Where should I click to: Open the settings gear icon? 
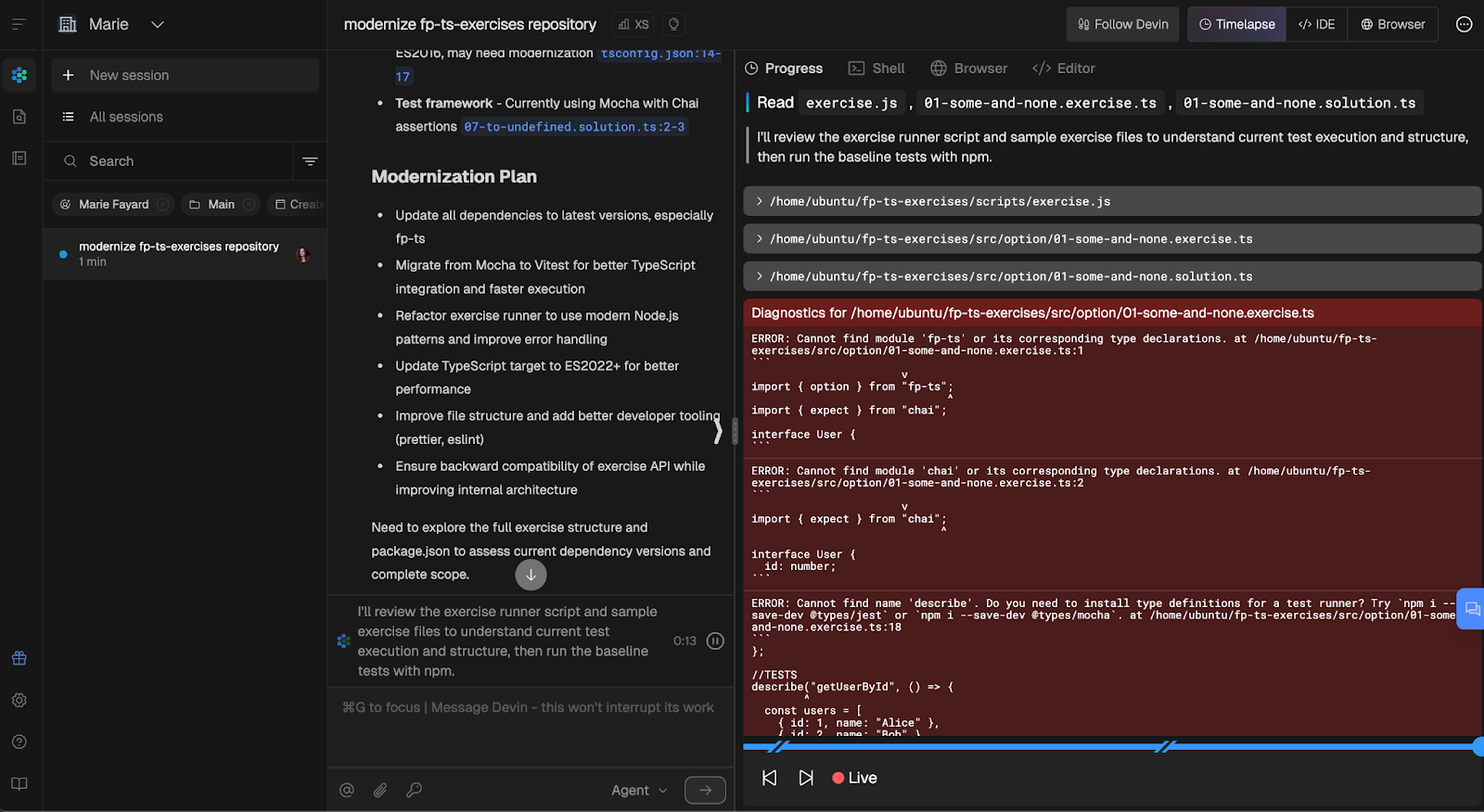tap(19, 700)
